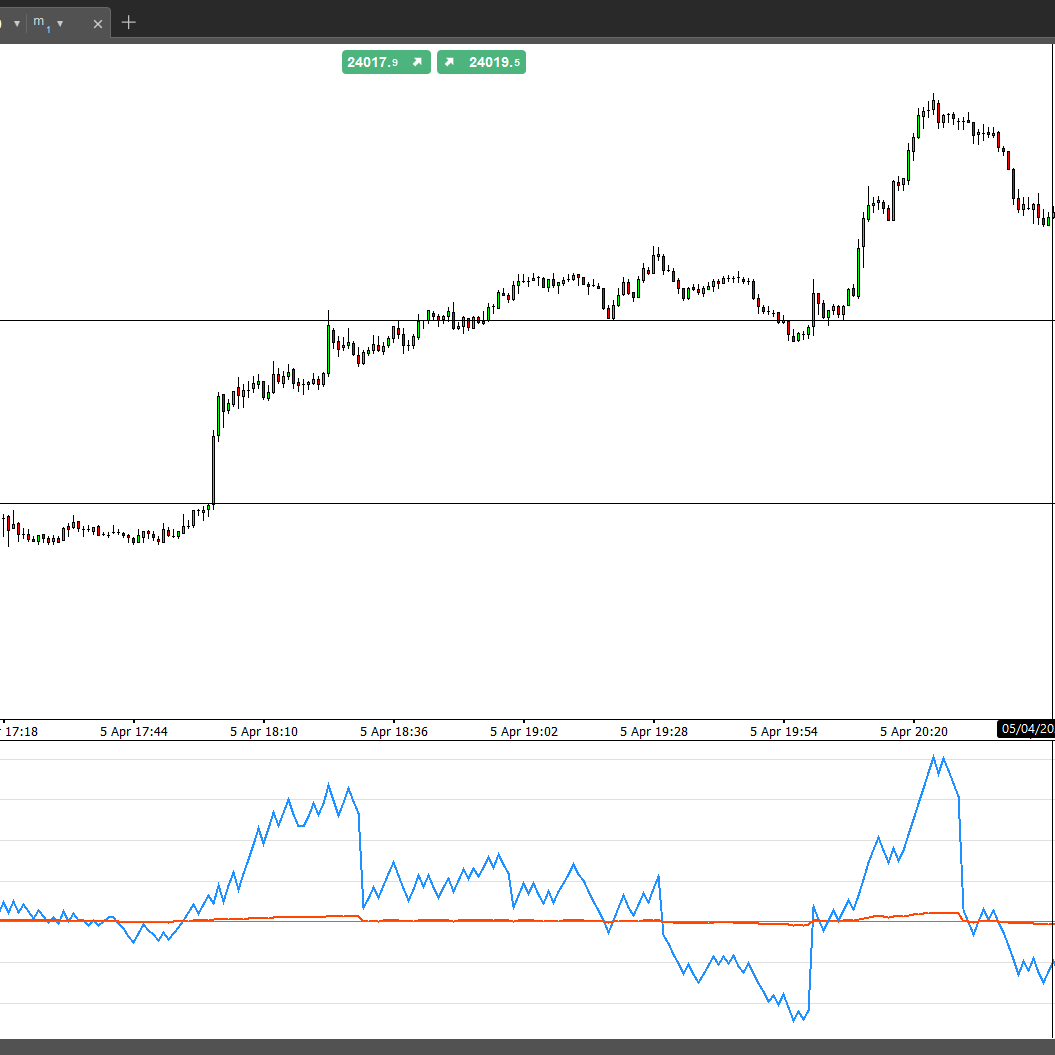The image size is (1055, 1055).
Task: Open a new chart tab with plus icon
Action: tap(128, 23)
